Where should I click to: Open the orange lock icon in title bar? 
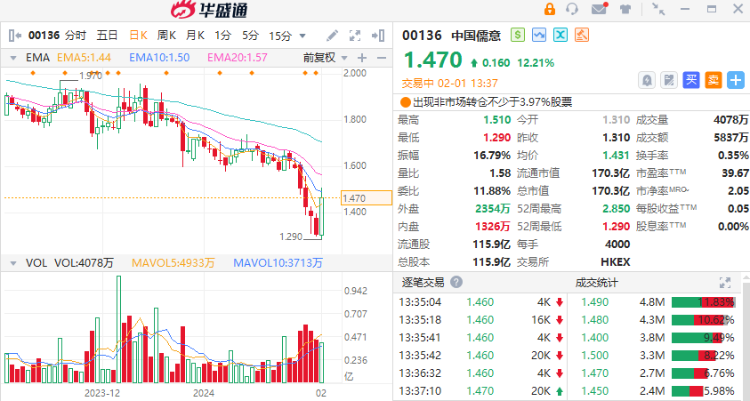click(549, 9)
